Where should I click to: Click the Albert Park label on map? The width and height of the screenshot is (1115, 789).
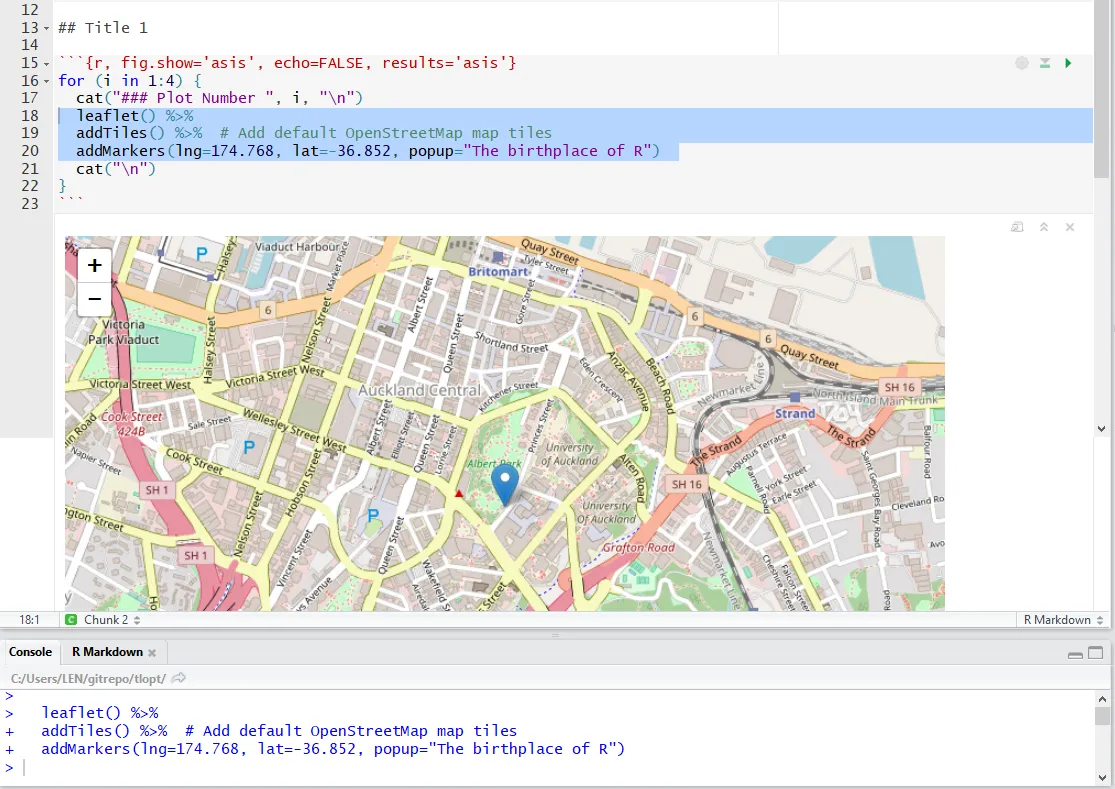pos(494,463)
